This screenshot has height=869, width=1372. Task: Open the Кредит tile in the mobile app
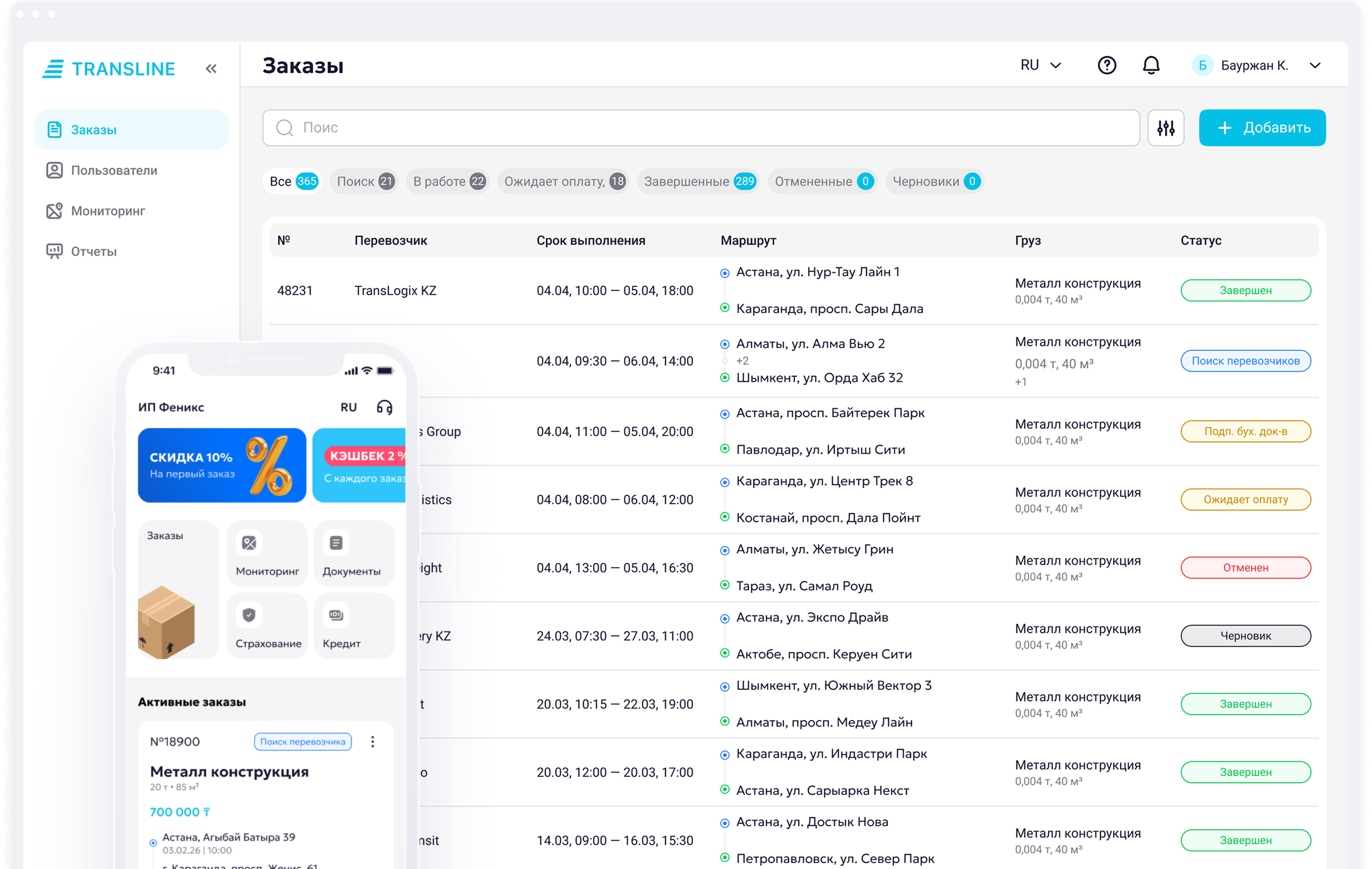pos(354,626)
